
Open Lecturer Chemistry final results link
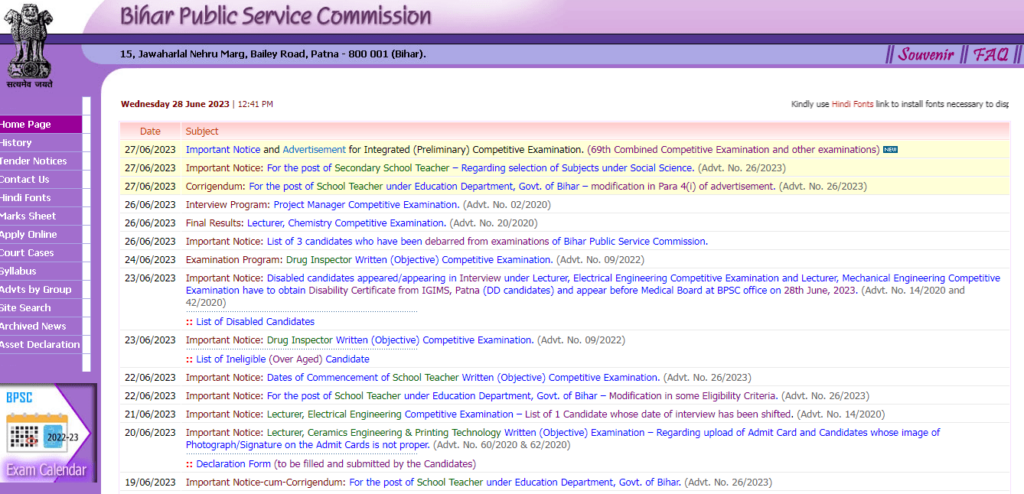[x=347, y=223]
